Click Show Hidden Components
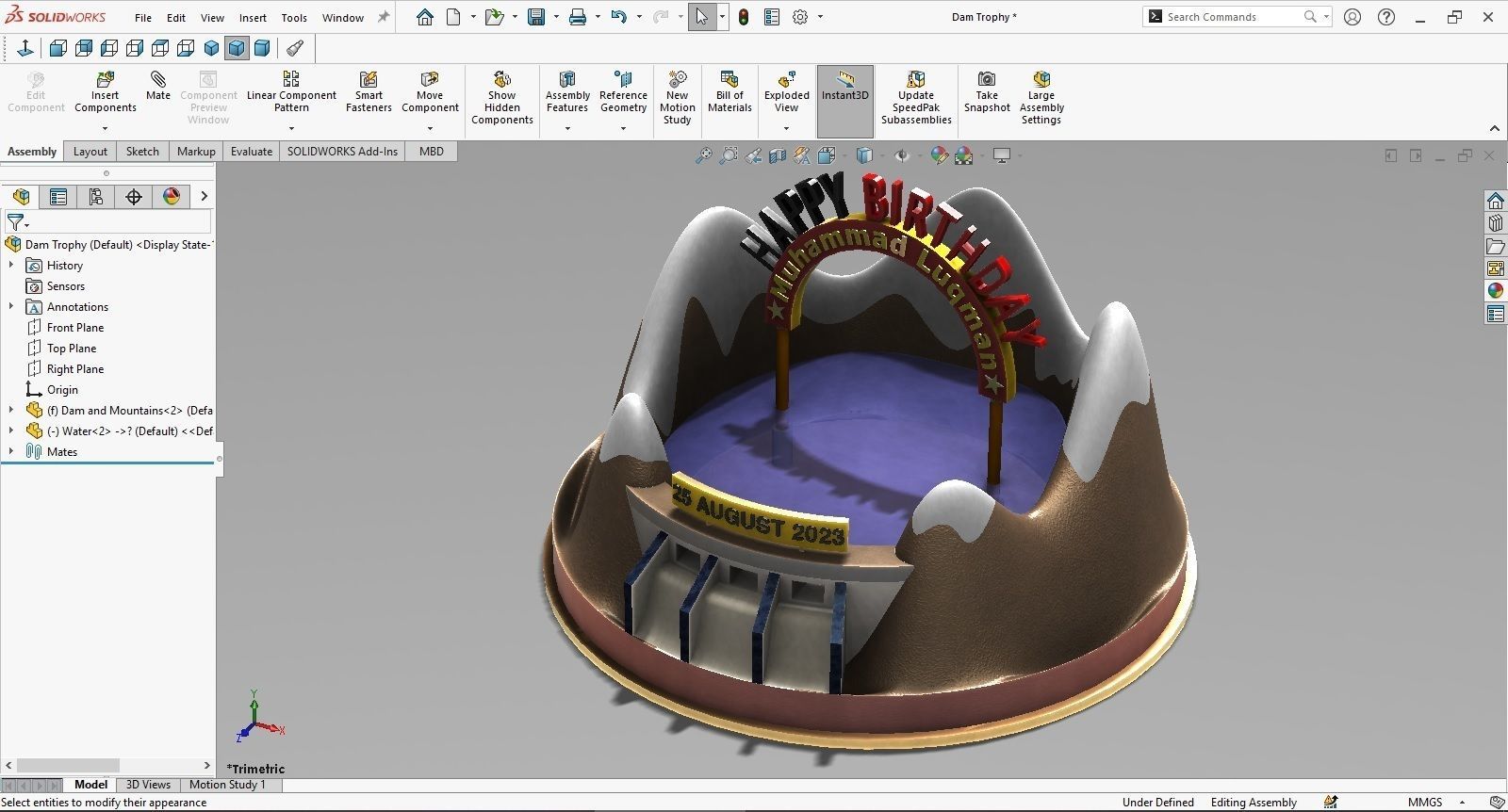Screen dimensions: 1508x812 click(x=502, y=97)
